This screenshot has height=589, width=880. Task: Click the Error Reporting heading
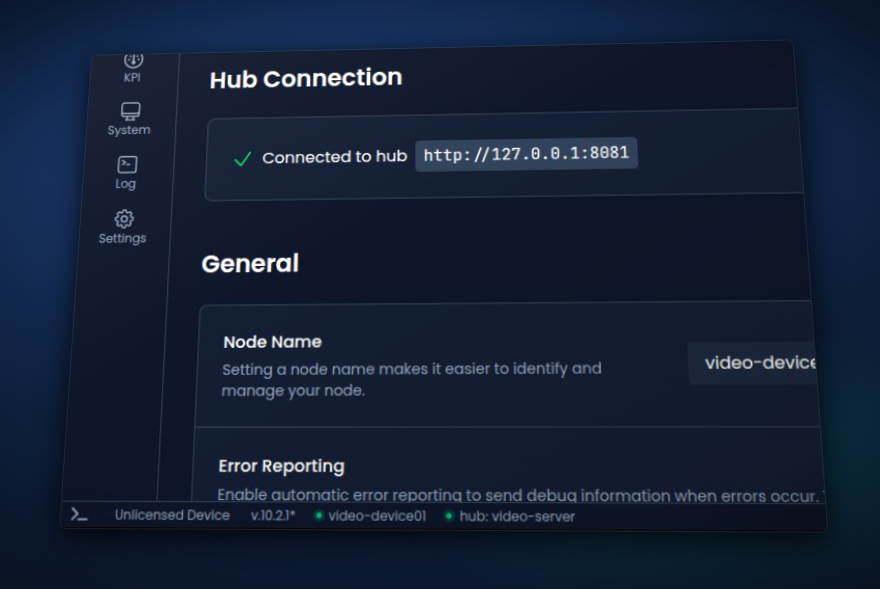coord(281,466)
